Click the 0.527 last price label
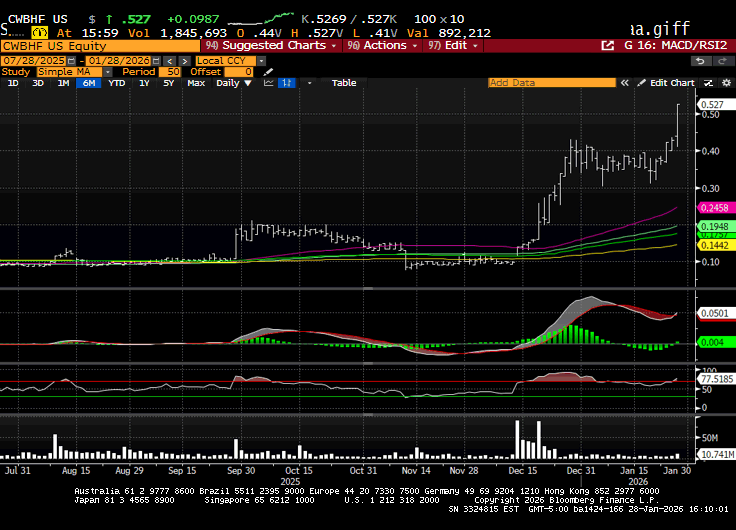 (x=716, y=105)
